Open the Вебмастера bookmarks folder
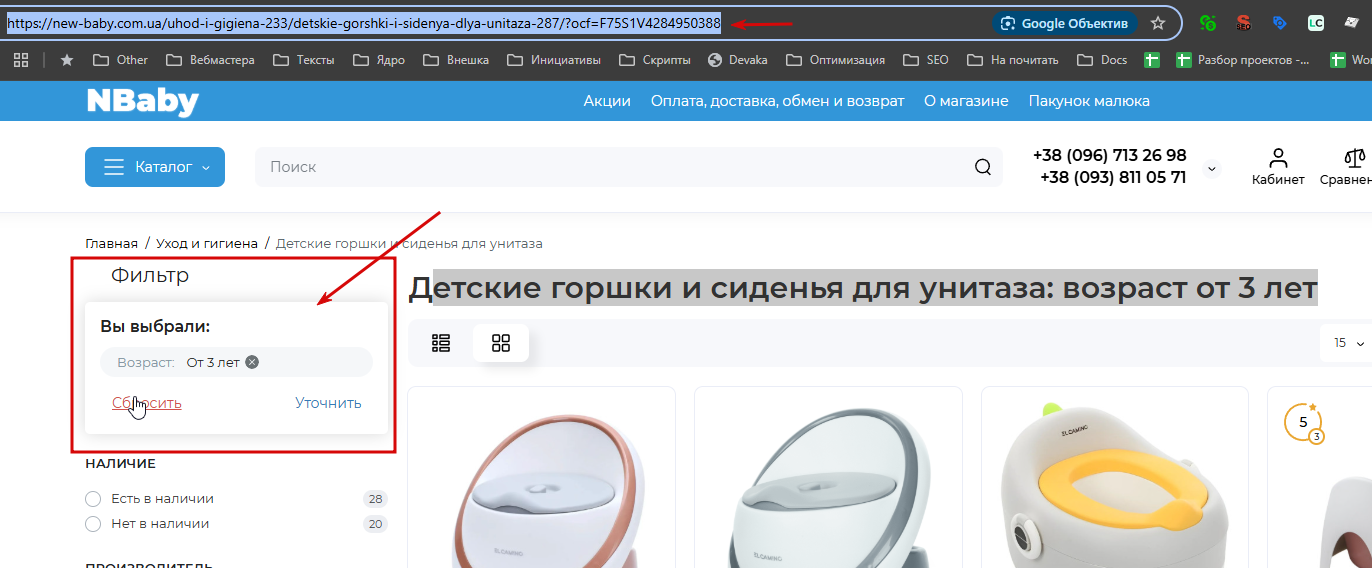The height and width of the screenshot is (568, 1372). (210, 60)
